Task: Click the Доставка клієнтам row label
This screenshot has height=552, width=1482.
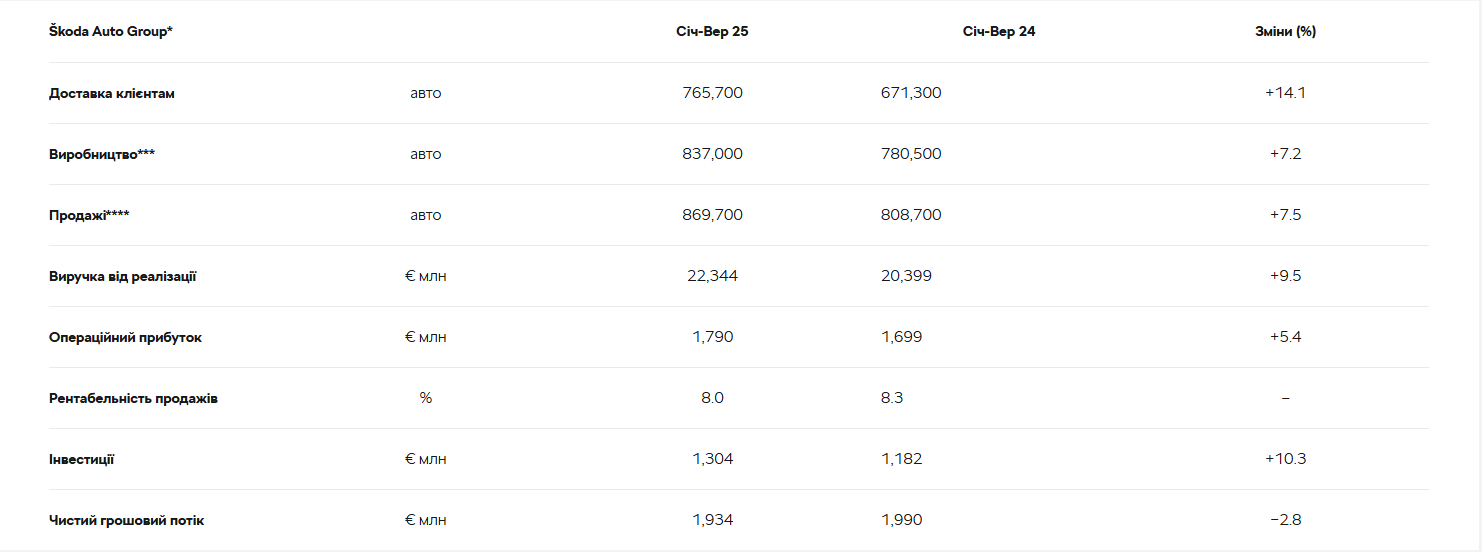Action: [x=112, y=93]
